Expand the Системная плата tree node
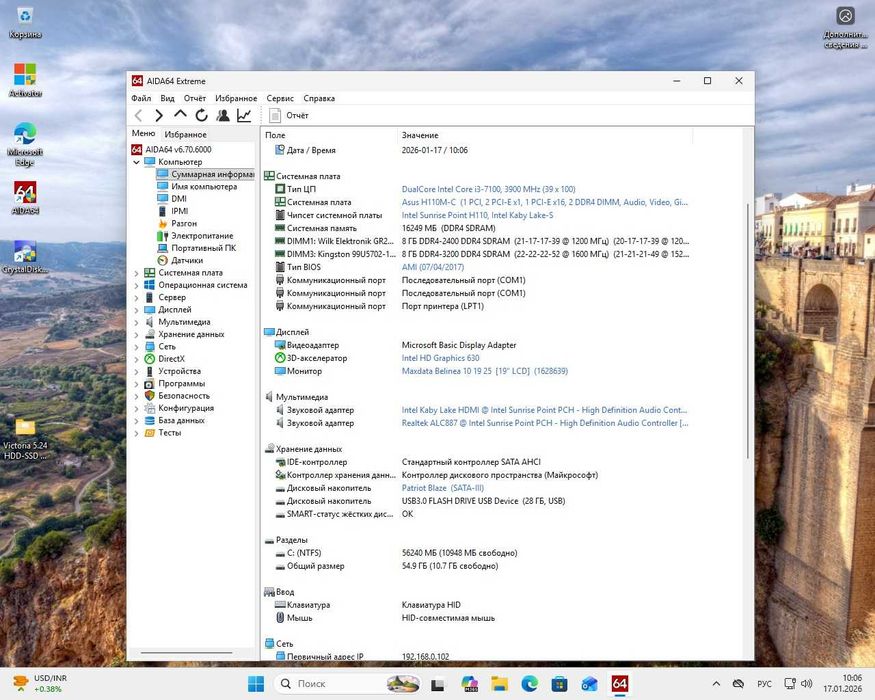 (x=136, y=273)
